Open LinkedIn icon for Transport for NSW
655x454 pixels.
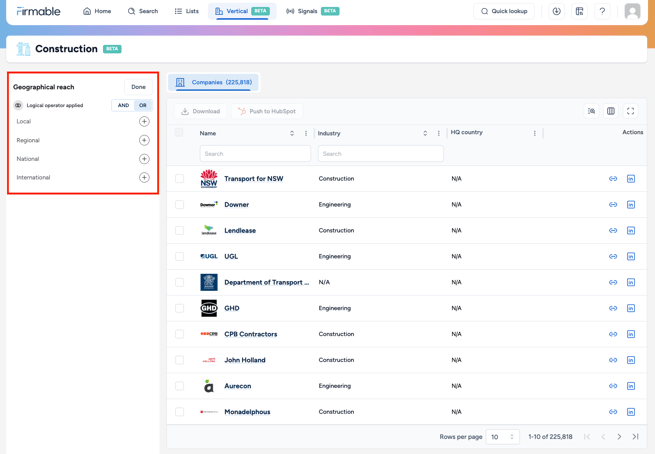coord(631,179)
